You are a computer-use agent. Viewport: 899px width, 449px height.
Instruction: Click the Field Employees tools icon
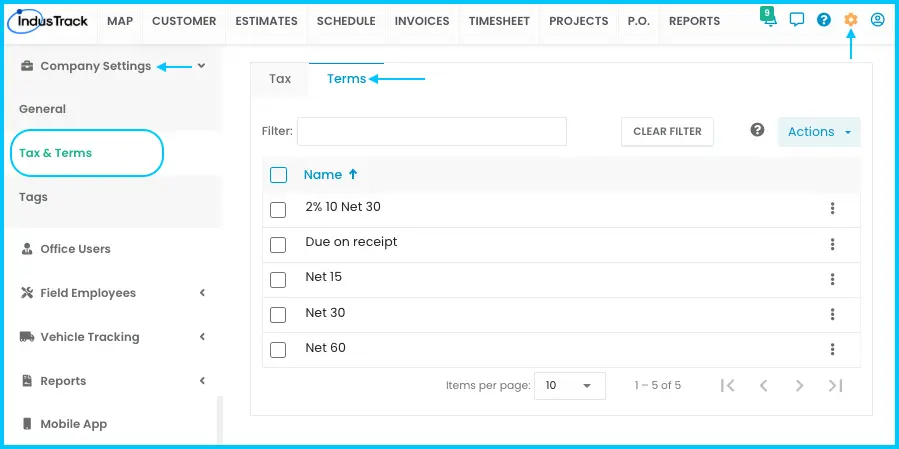26,293
